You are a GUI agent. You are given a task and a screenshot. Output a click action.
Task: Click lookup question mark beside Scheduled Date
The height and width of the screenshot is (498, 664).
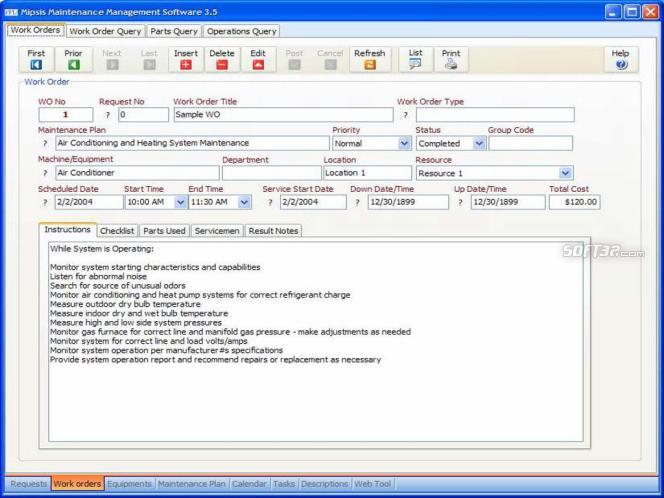click(x=45, y=202)
